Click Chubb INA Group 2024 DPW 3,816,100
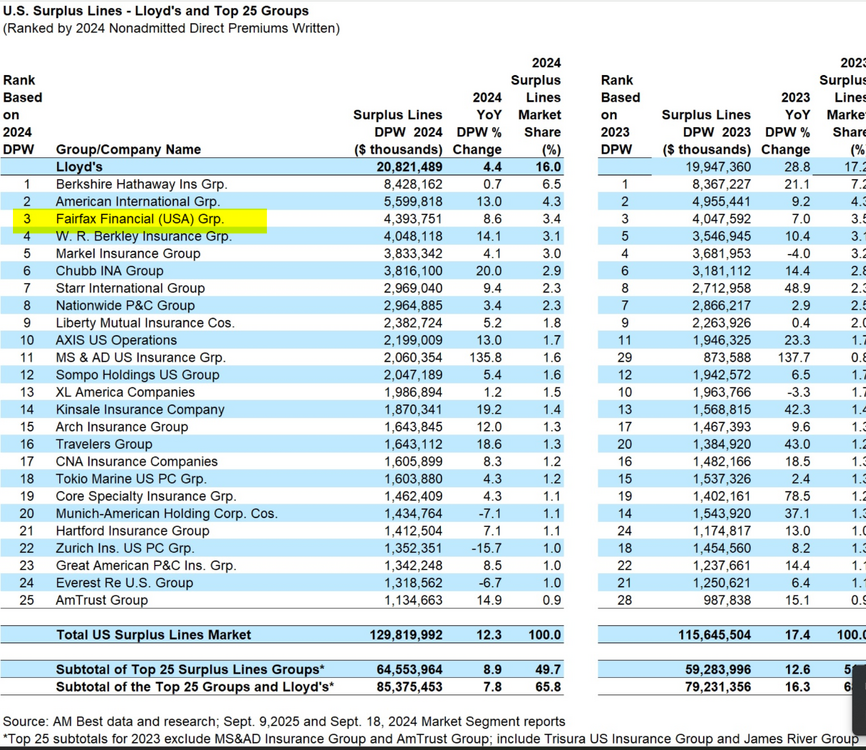Image resolution: width=866 pixels, height=750 pixels. pos(413,271)
